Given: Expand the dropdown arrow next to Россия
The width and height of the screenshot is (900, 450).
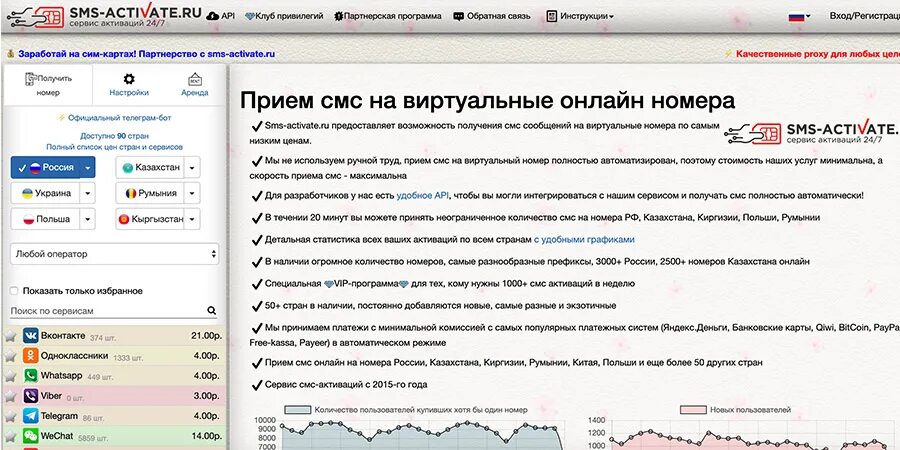Looking at the screenshot, I should pos(88,168).
